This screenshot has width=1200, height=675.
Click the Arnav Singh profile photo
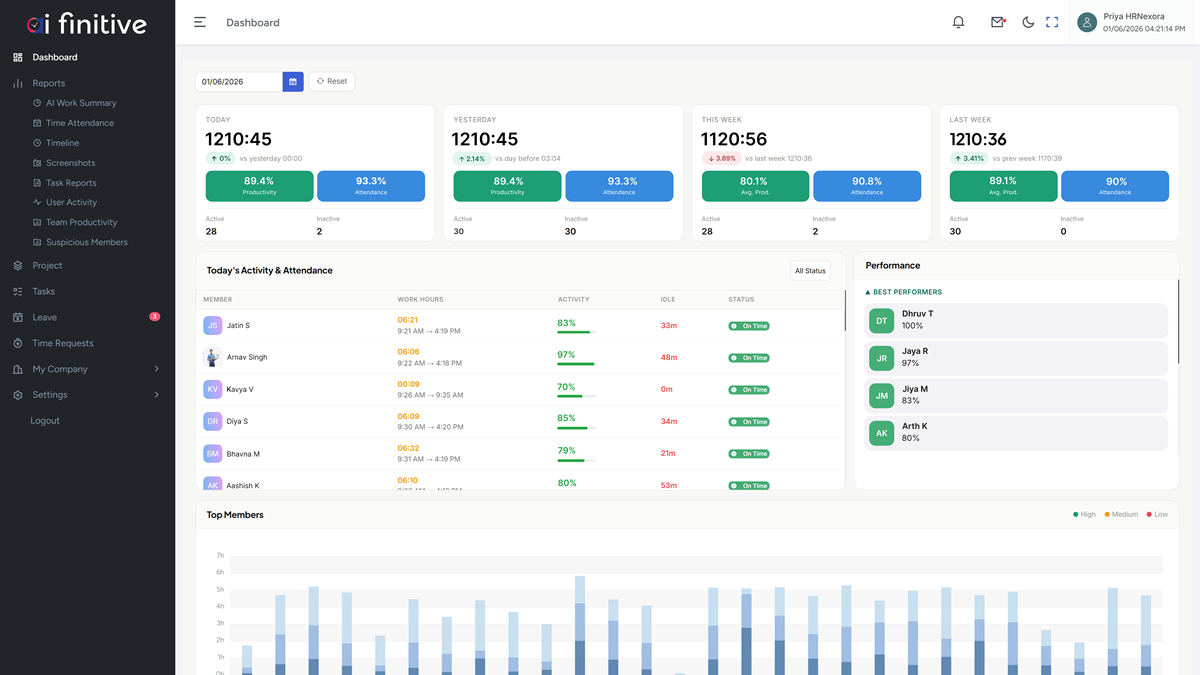click(x=212, y=357)
